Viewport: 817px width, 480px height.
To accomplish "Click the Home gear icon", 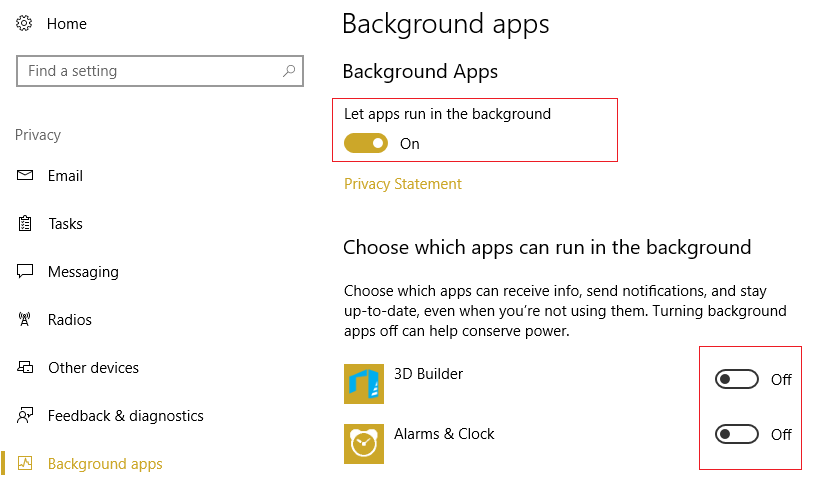I will [25, 24].
